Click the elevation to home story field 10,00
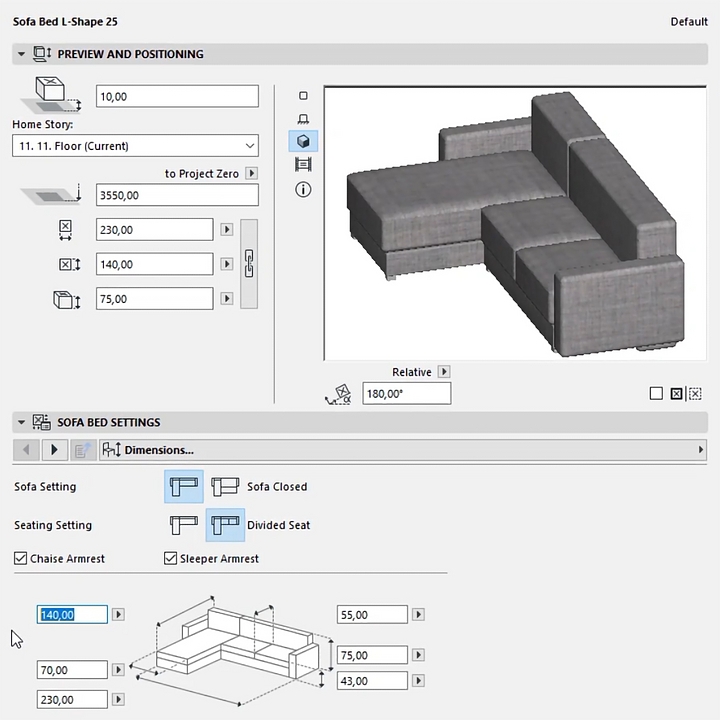Viewport: 720px width, 720px height. (177, 96)
